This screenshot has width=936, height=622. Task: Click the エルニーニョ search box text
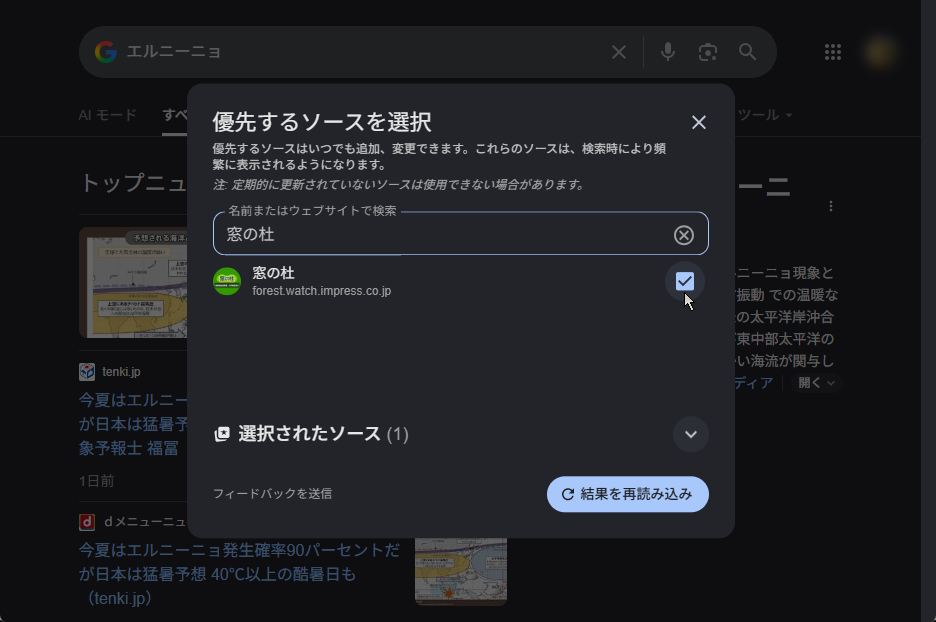(x=174, y=52)
